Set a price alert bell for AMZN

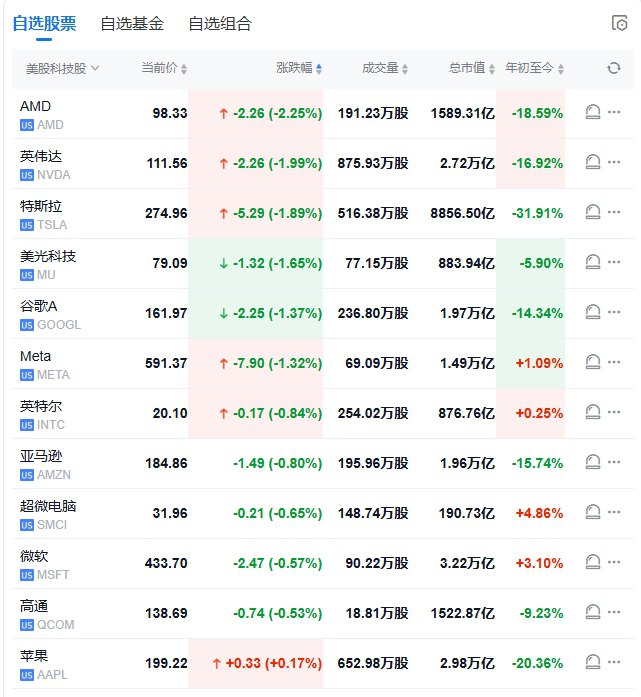click(x=593, y=462)
